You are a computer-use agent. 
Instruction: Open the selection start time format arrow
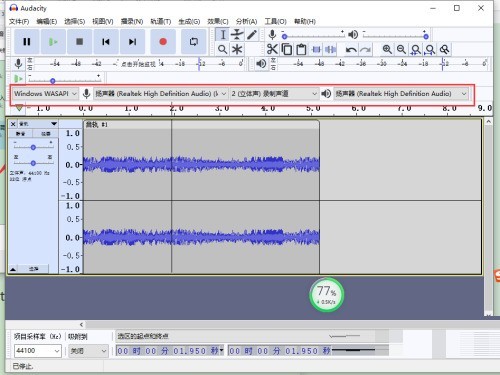pos(221,350)
